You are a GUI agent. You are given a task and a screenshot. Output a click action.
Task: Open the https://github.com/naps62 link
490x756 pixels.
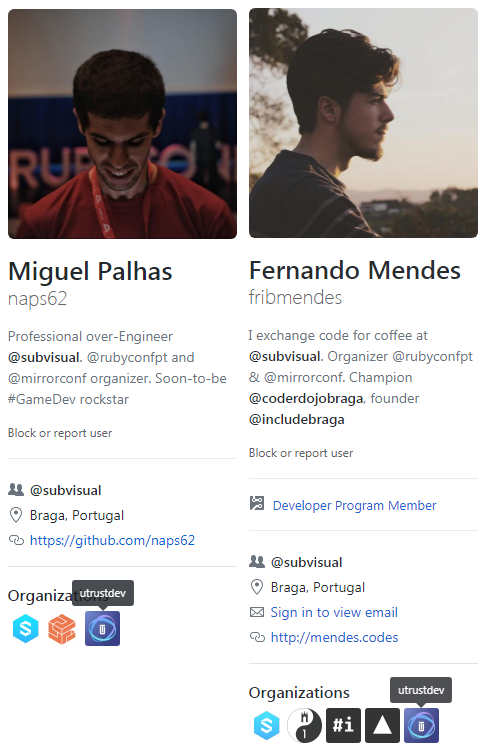point(112,540)
